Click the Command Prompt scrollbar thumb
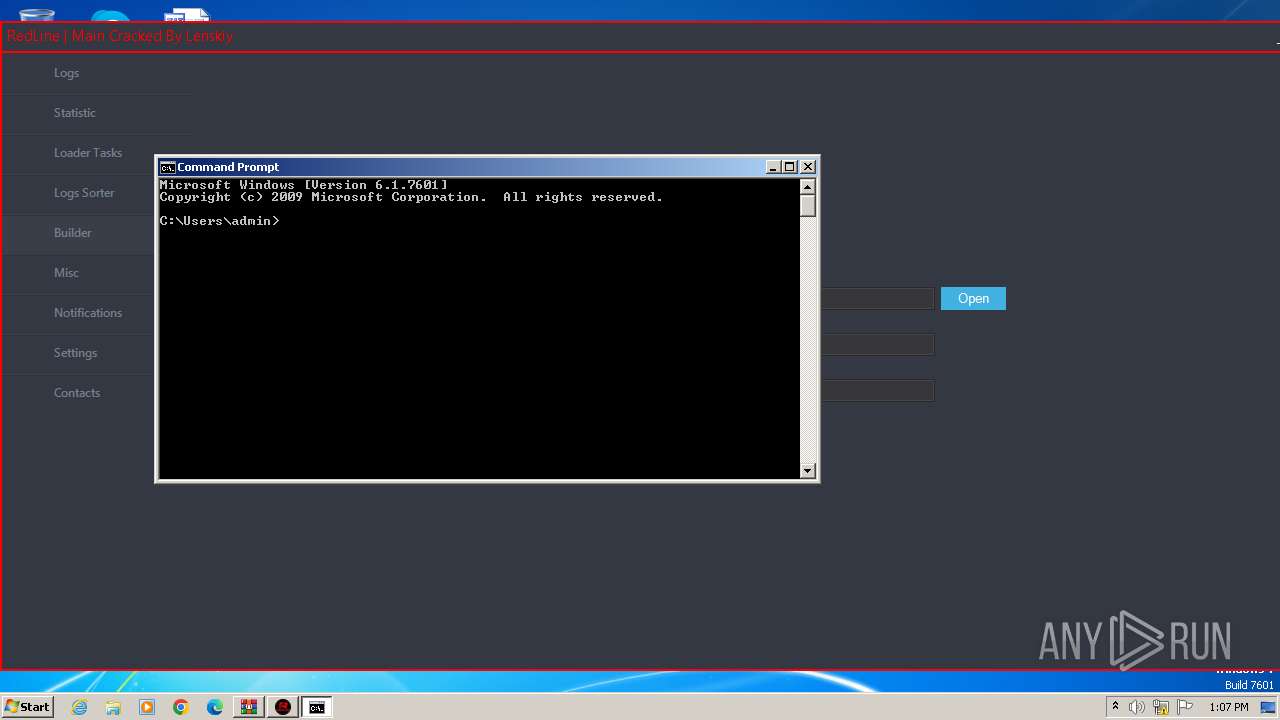1280x720 pixels. coord(808,206)
